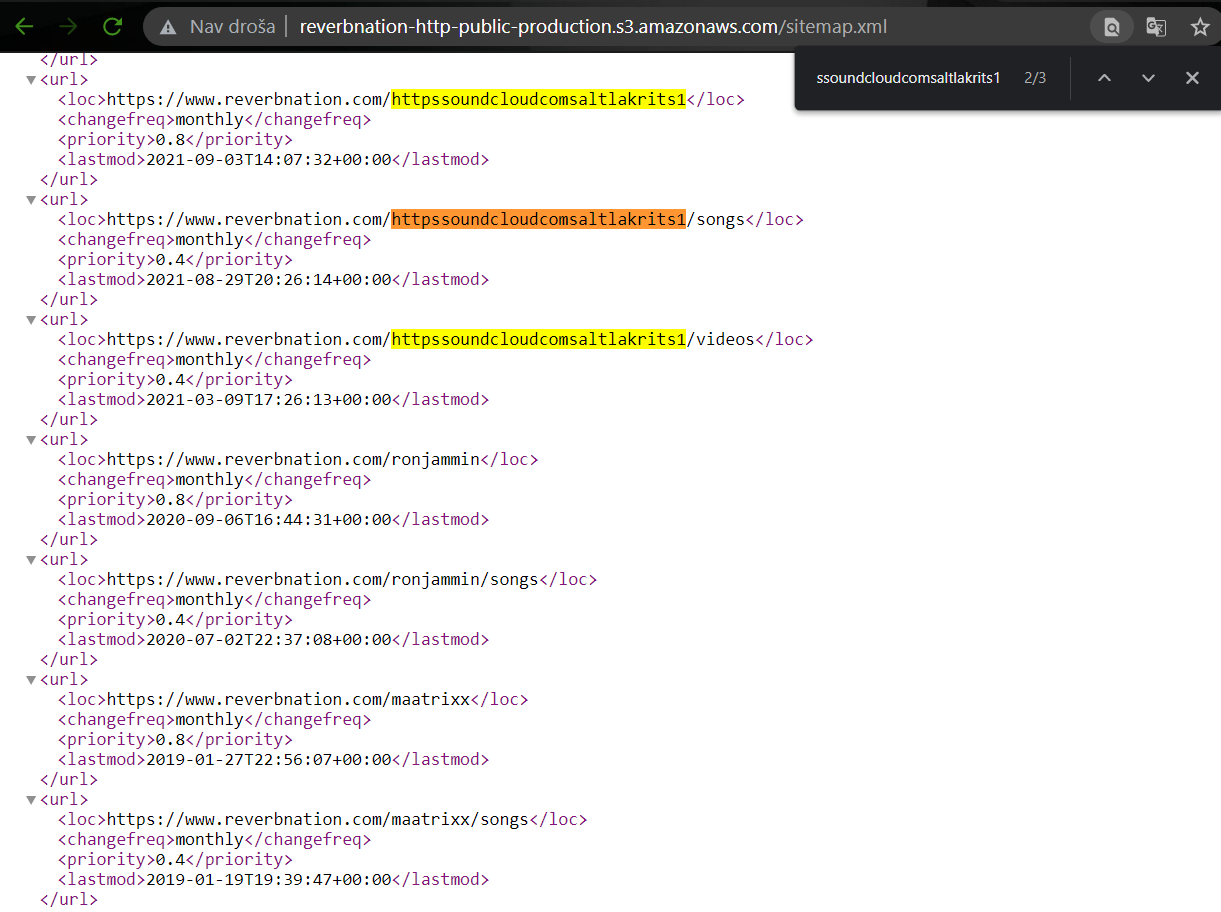Collapse the url node for httpssoundcloudcomsaltlakrits1/videos
Image resolution: width=1221 pixels, height=912 pixels.
(31, 320)
